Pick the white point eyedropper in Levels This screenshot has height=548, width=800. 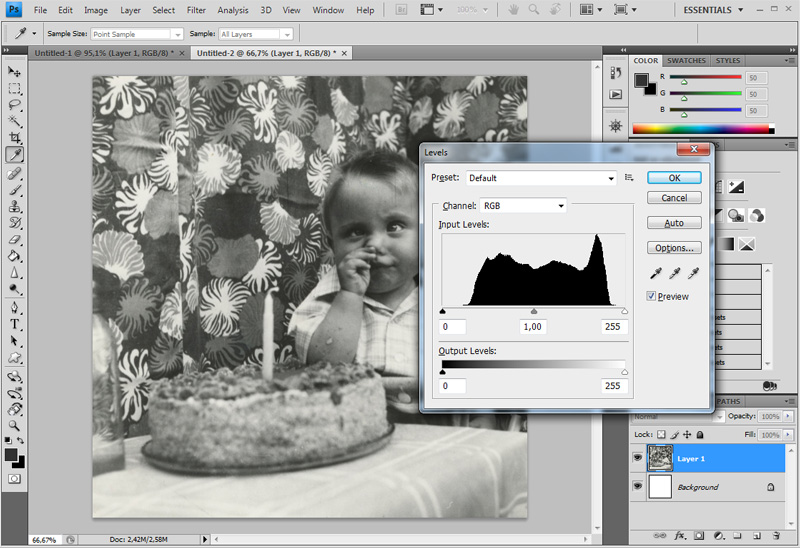(692, 273)
